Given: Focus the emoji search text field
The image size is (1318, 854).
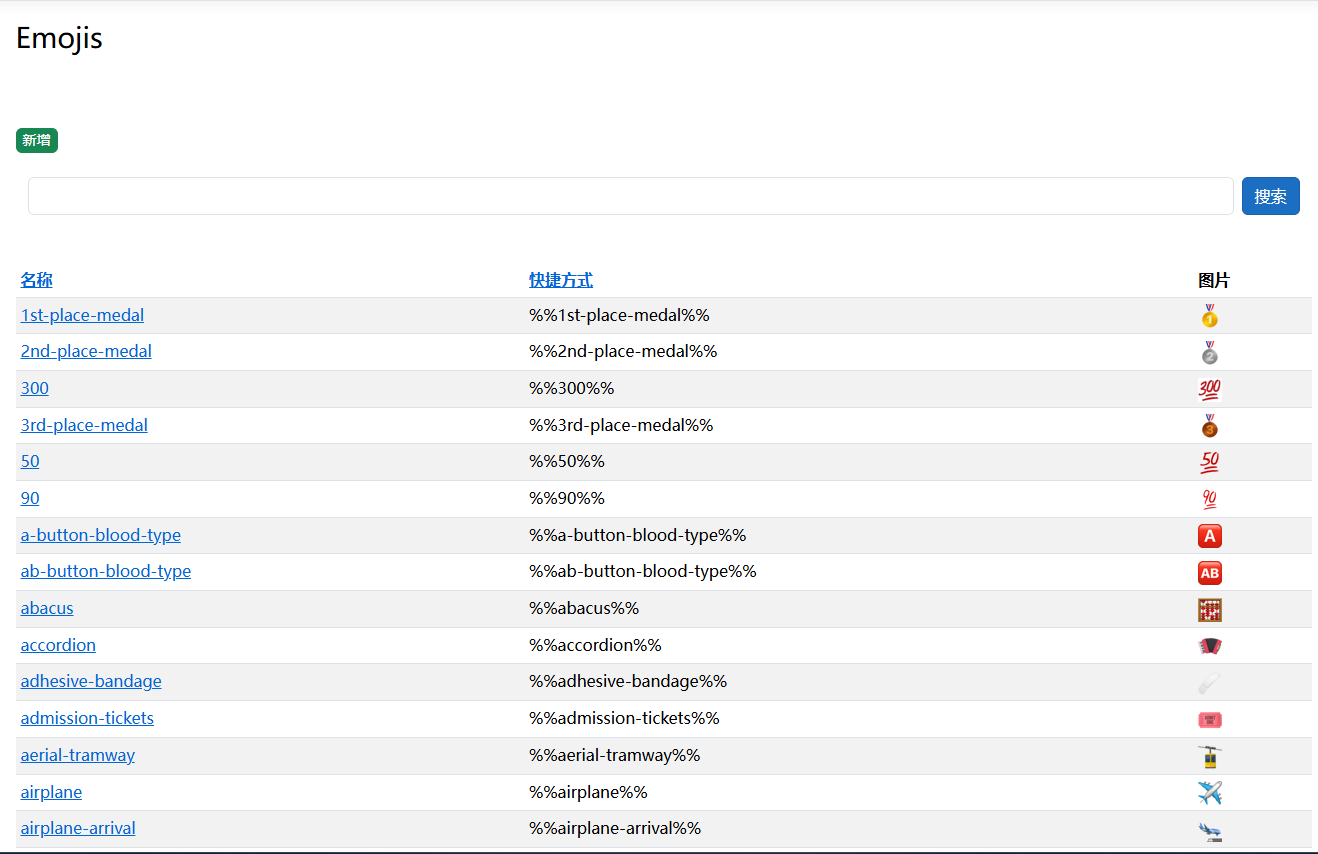Looking at the screenshot, I should point(630,196).
